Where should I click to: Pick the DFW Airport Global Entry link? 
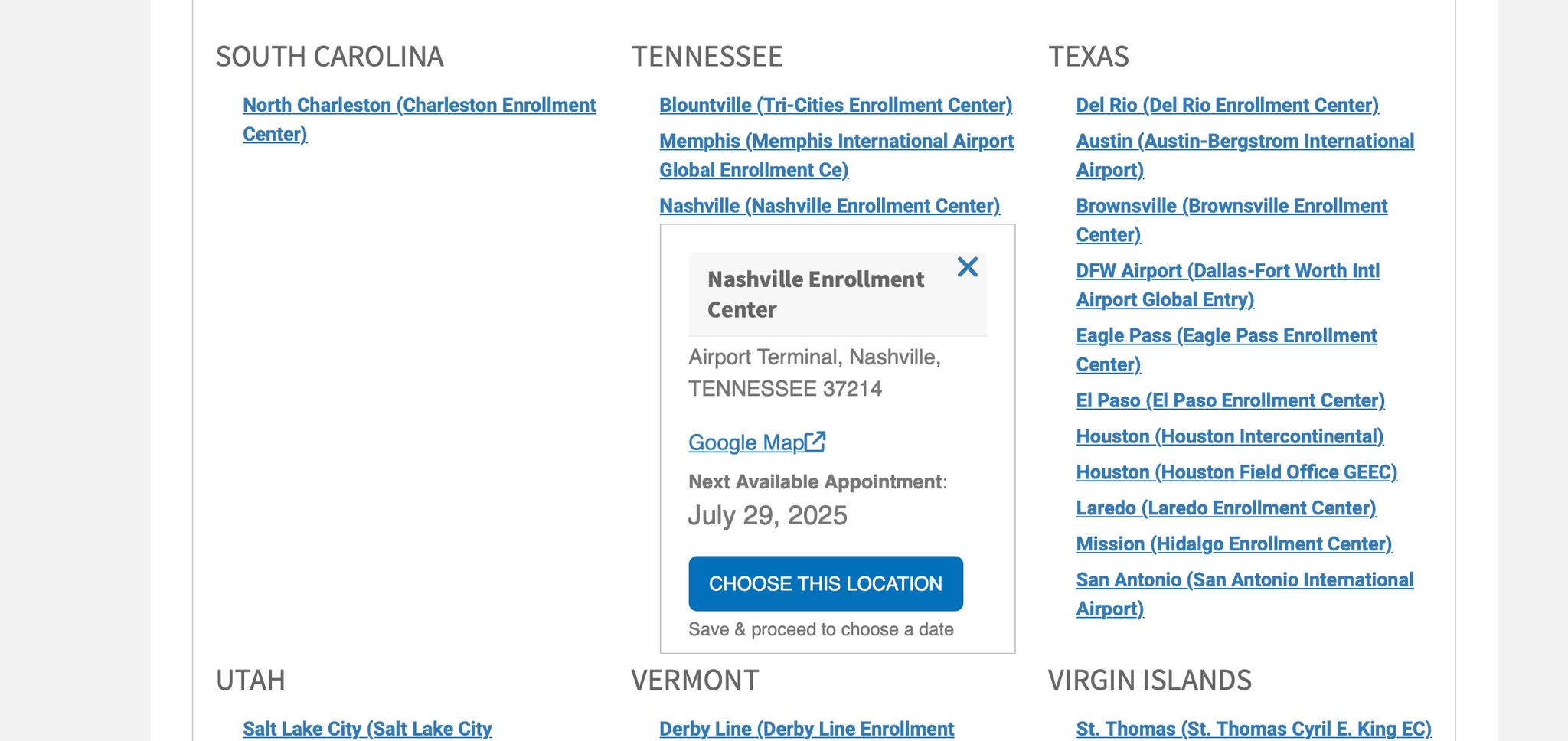[1227, 271]
